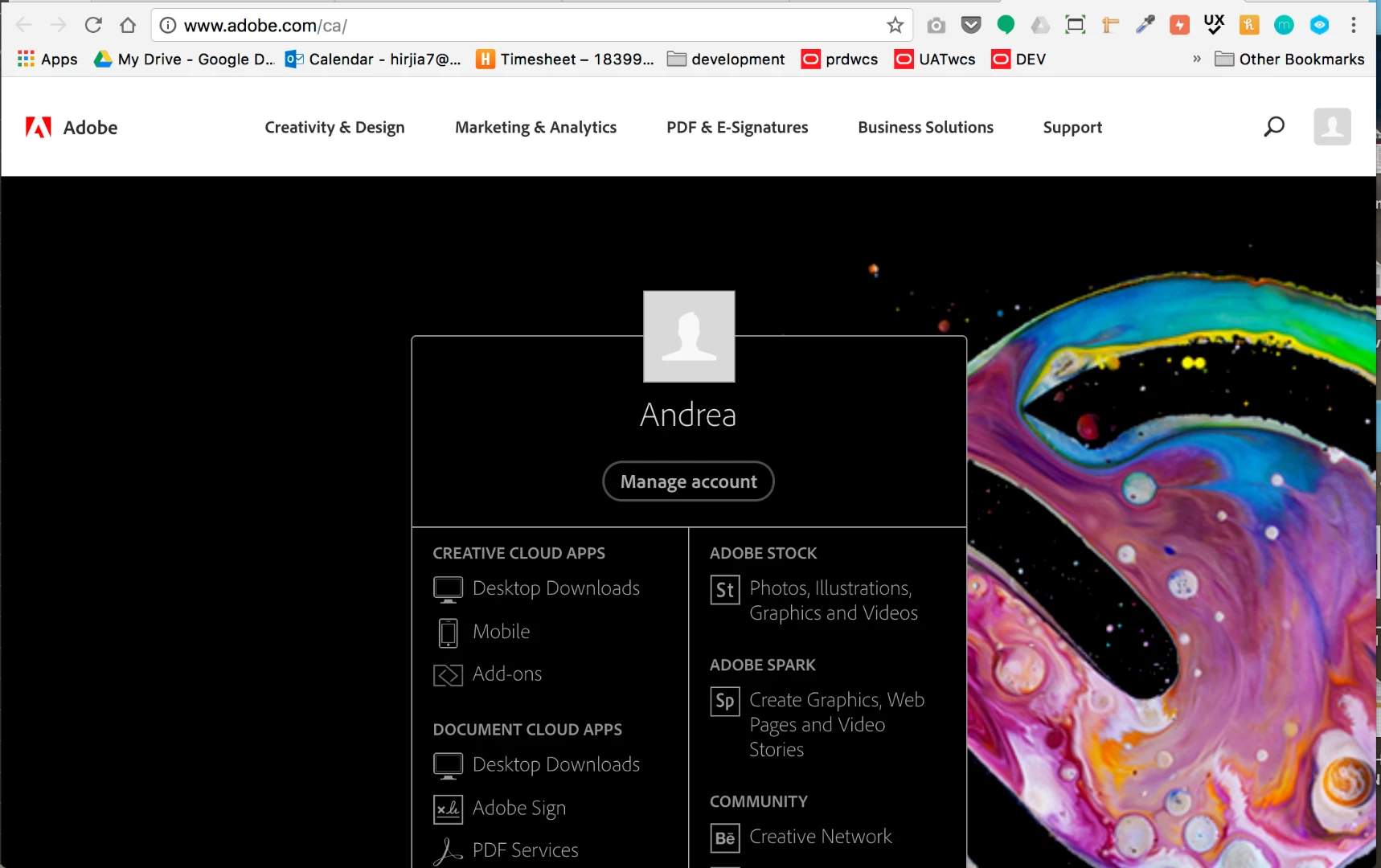This screenshot has width=1381, height=868.
Task: Open Creativity & Design menu
Action: [334, 127]
